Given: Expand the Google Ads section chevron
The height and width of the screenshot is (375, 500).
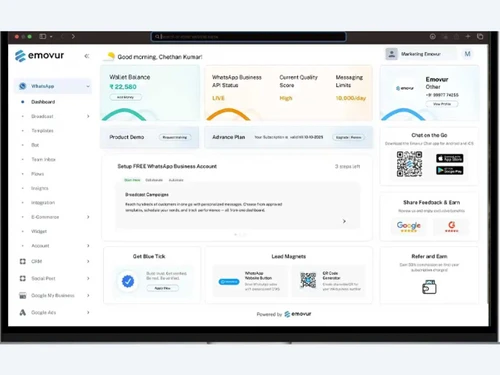Looking at the screenshot, I should pyautogui.click(x=88, y=312).
